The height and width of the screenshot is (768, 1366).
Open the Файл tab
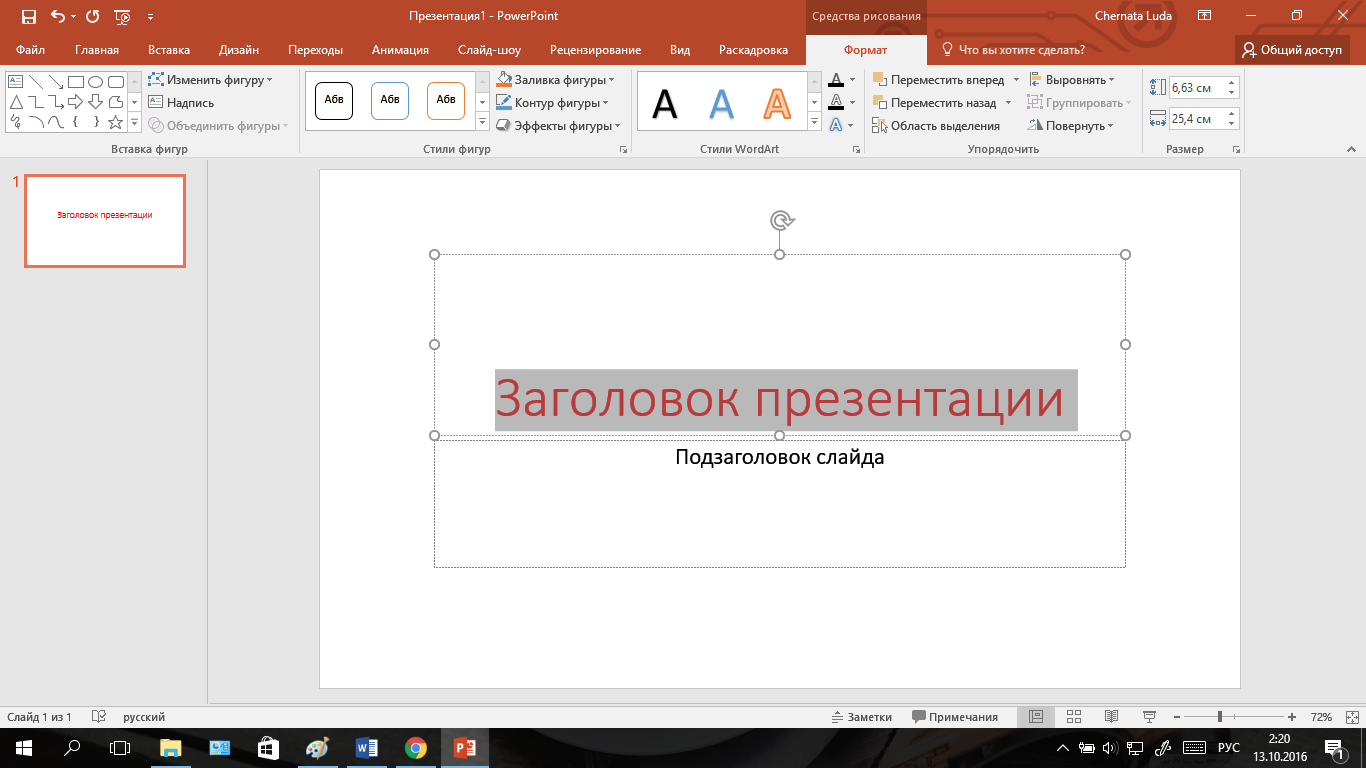click(x=30, y=50)
